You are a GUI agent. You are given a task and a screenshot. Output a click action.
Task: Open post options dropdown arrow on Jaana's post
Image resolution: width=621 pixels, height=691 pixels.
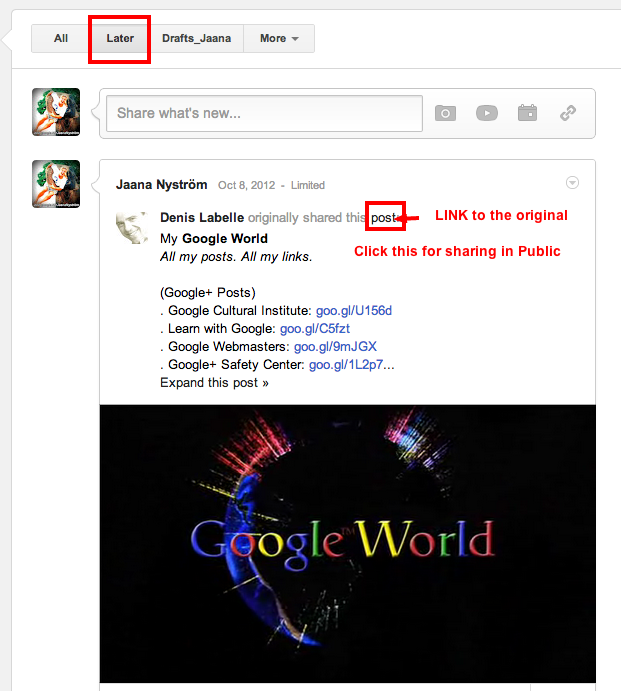(x=572, y=182)
